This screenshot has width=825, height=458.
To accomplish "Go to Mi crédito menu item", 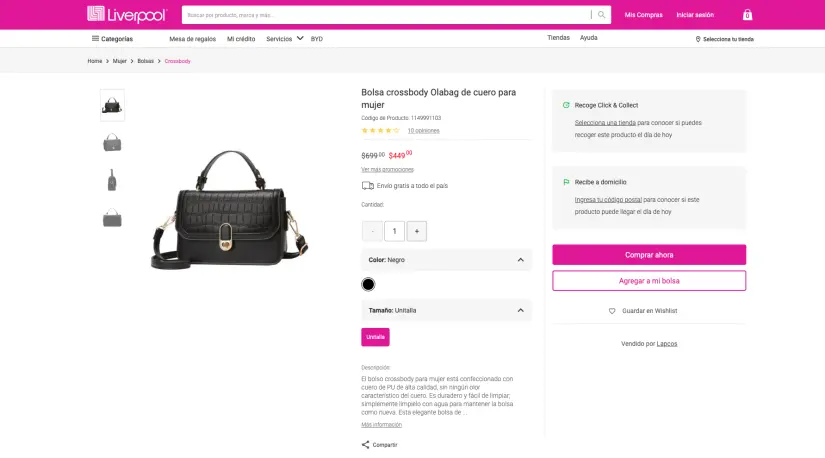I will [241, 39].
